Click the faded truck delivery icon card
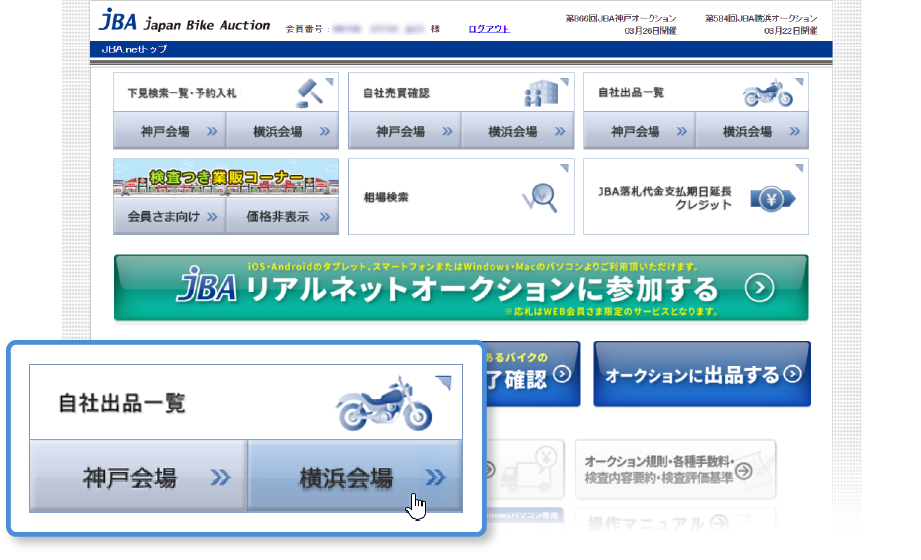The height and width of the screenshot is (560, 921). [525, 469]
